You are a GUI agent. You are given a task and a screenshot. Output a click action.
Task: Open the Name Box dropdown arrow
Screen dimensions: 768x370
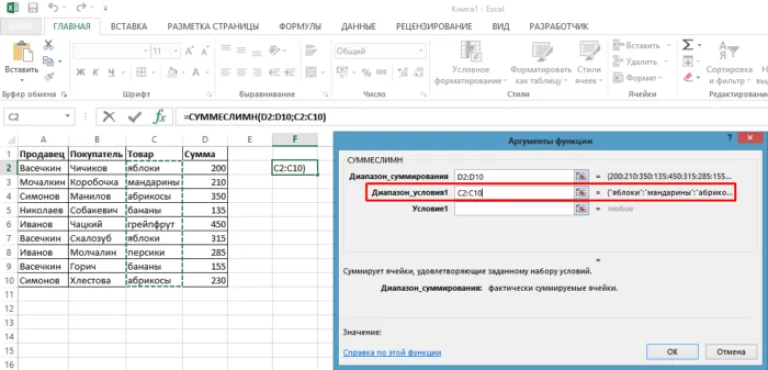click(68, 117)
